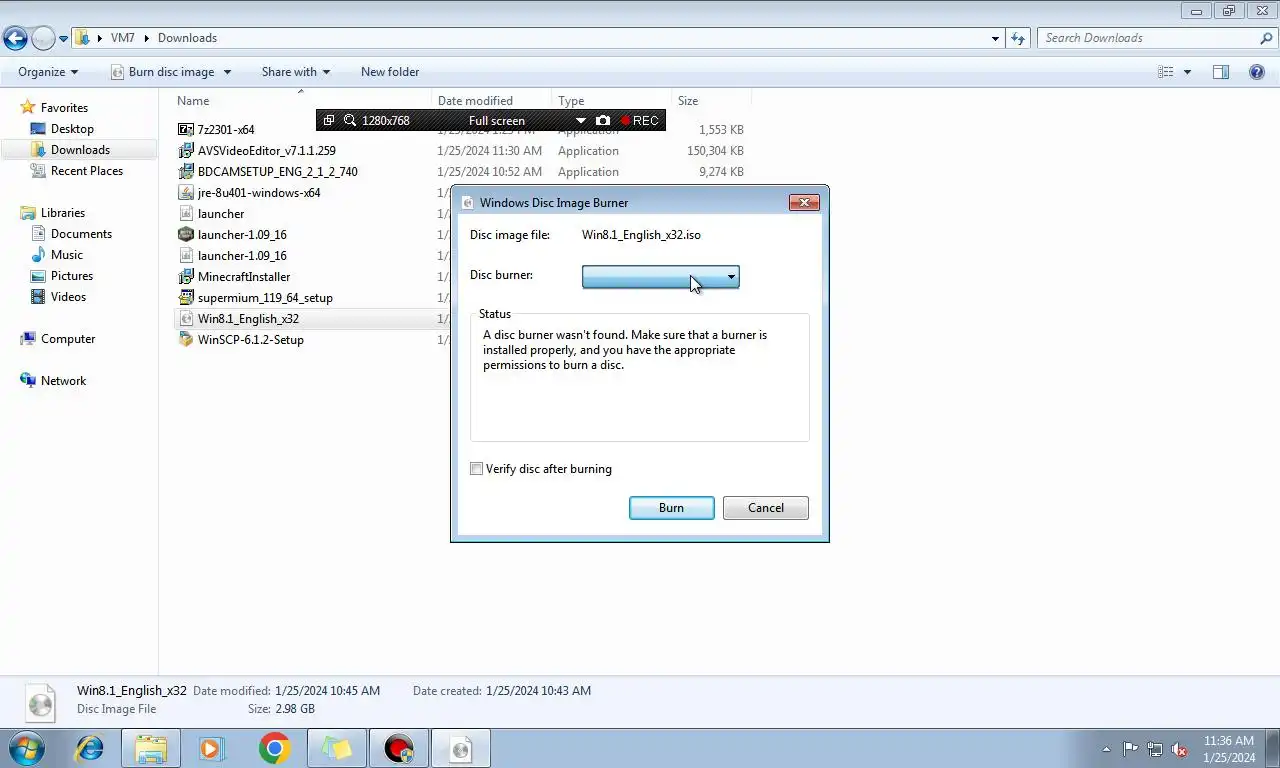The width and height of the screenshot is (1280, 768).
Task: Select the launcher file icon
Action: click(186, 214)
